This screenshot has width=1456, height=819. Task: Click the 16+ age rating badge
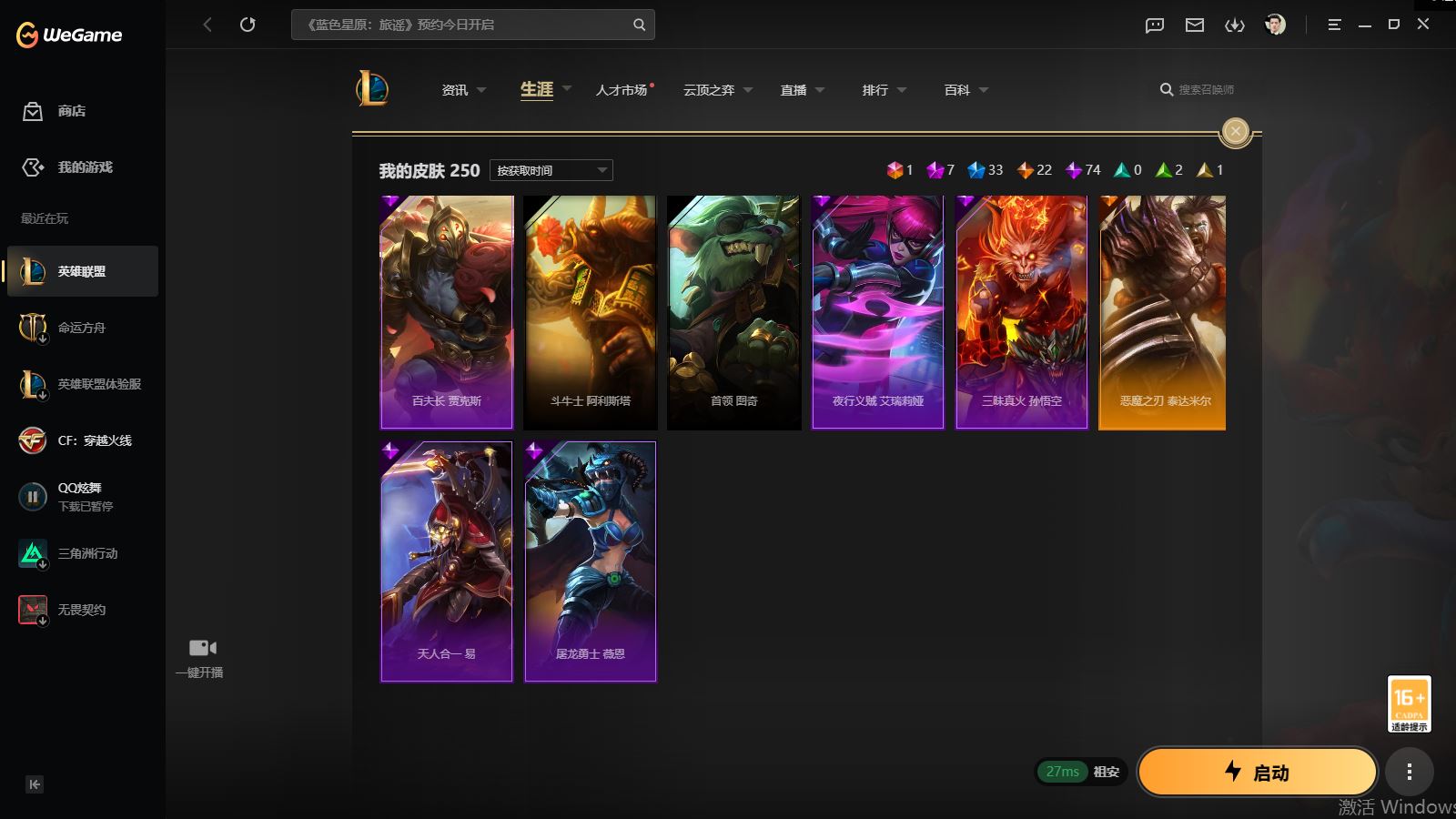pyautogui.click(x=1410, y=704)
